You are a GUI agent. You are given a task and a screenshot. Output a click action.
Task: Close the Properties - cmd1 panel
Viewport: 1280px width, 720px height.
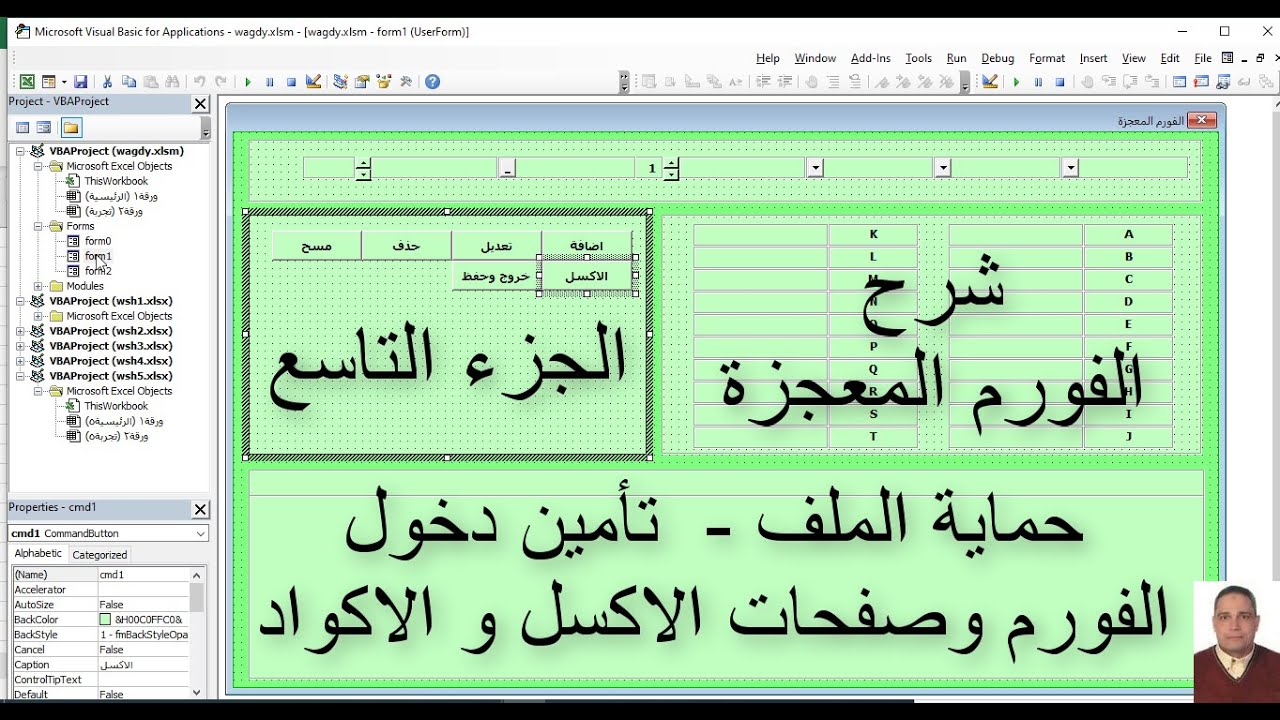[x=200, y=509]
